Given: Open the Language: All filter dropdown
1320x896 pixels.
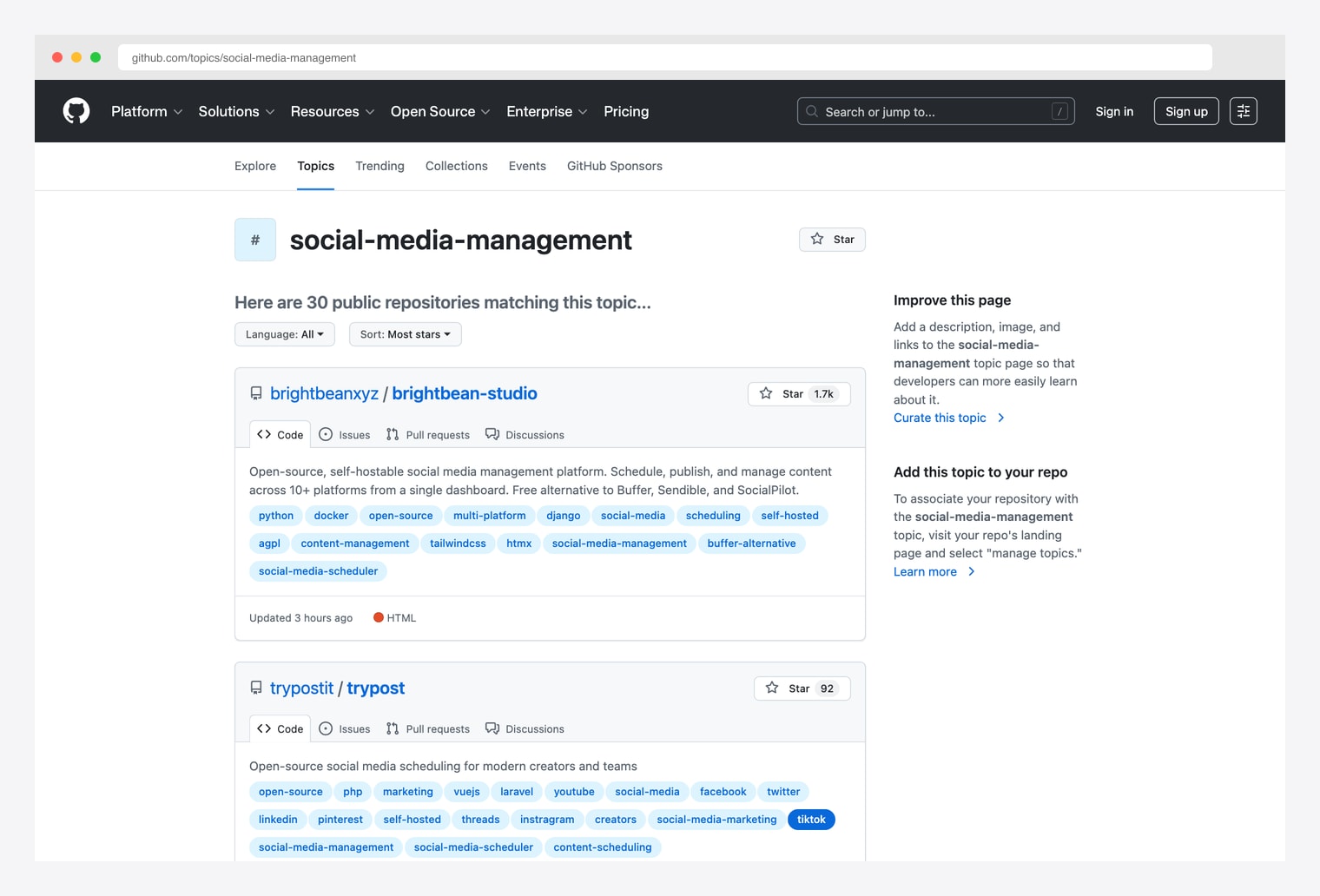Looking at the screenshot, I should (285, 334).
